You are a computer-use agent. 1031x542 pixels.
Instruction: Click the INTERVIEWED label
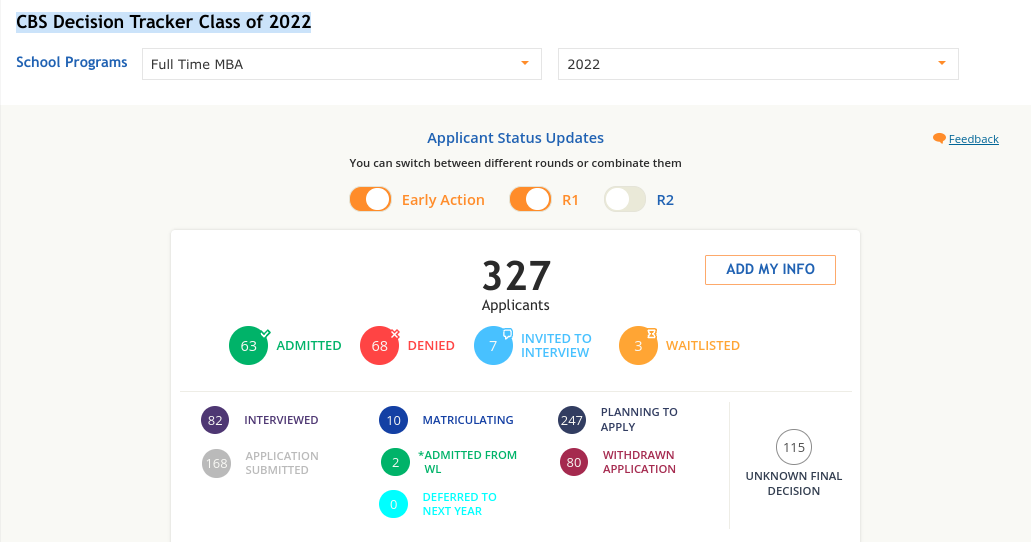[281, 420]
